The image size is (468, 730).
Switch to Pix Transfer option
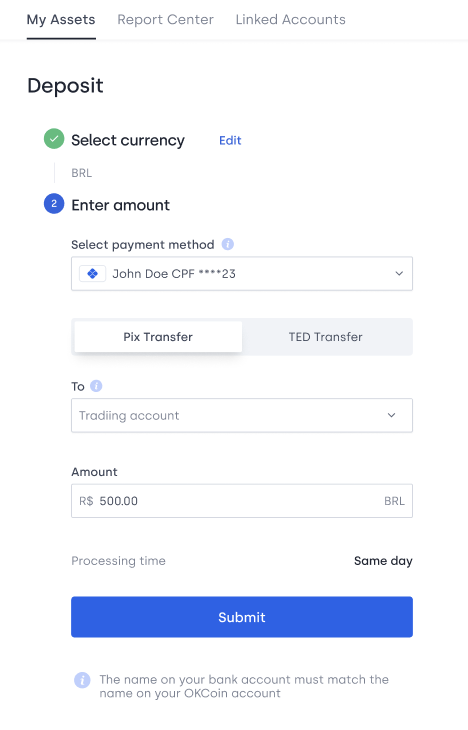click(158, 337)
